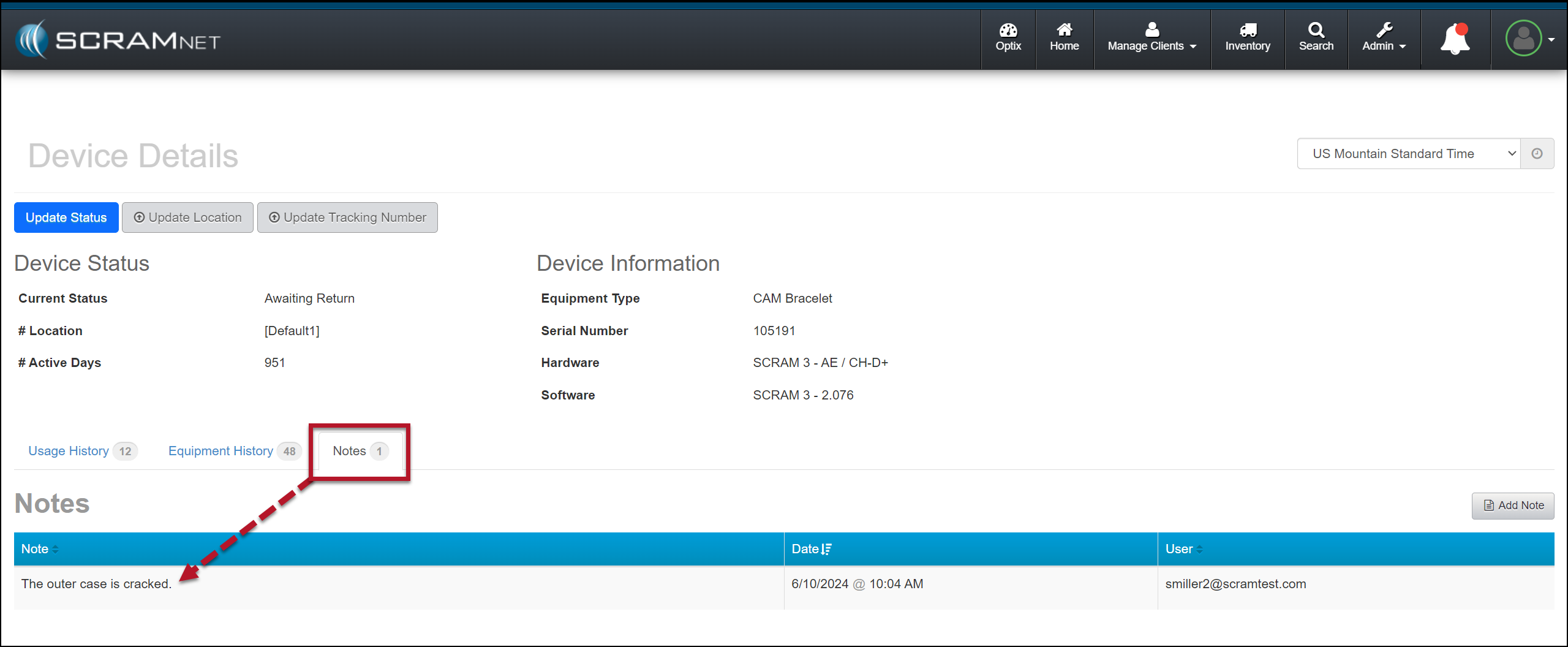1568x647 pixels.
Task: Click the SCRAMNET logo
Action: (x=118, y=40)
